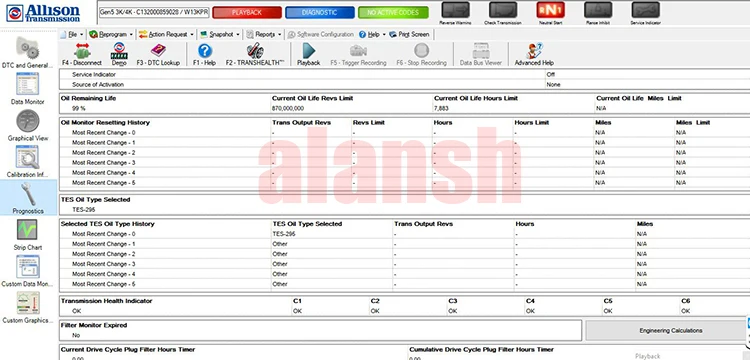
Task: Click Allison Transmission logo
Action: click(x=43, y=13)
